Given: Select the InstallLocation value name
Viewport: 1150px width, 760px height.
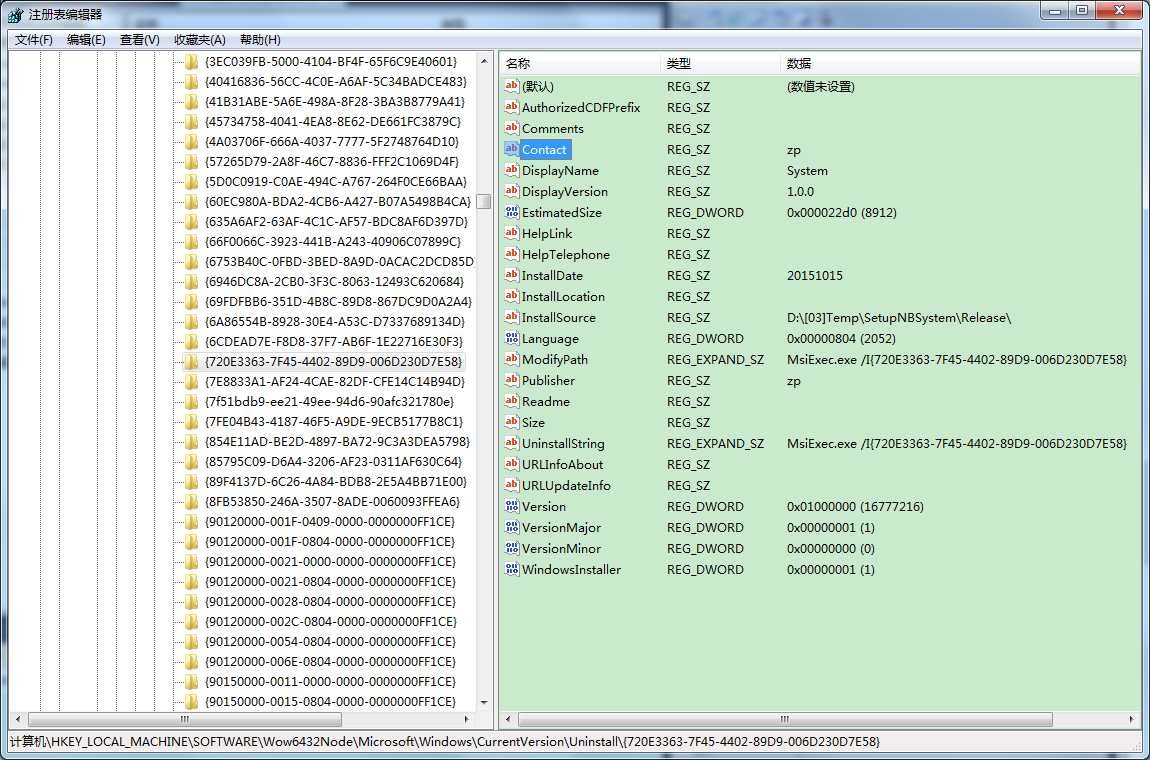Looking at the screenshot, I should [563, 296].
